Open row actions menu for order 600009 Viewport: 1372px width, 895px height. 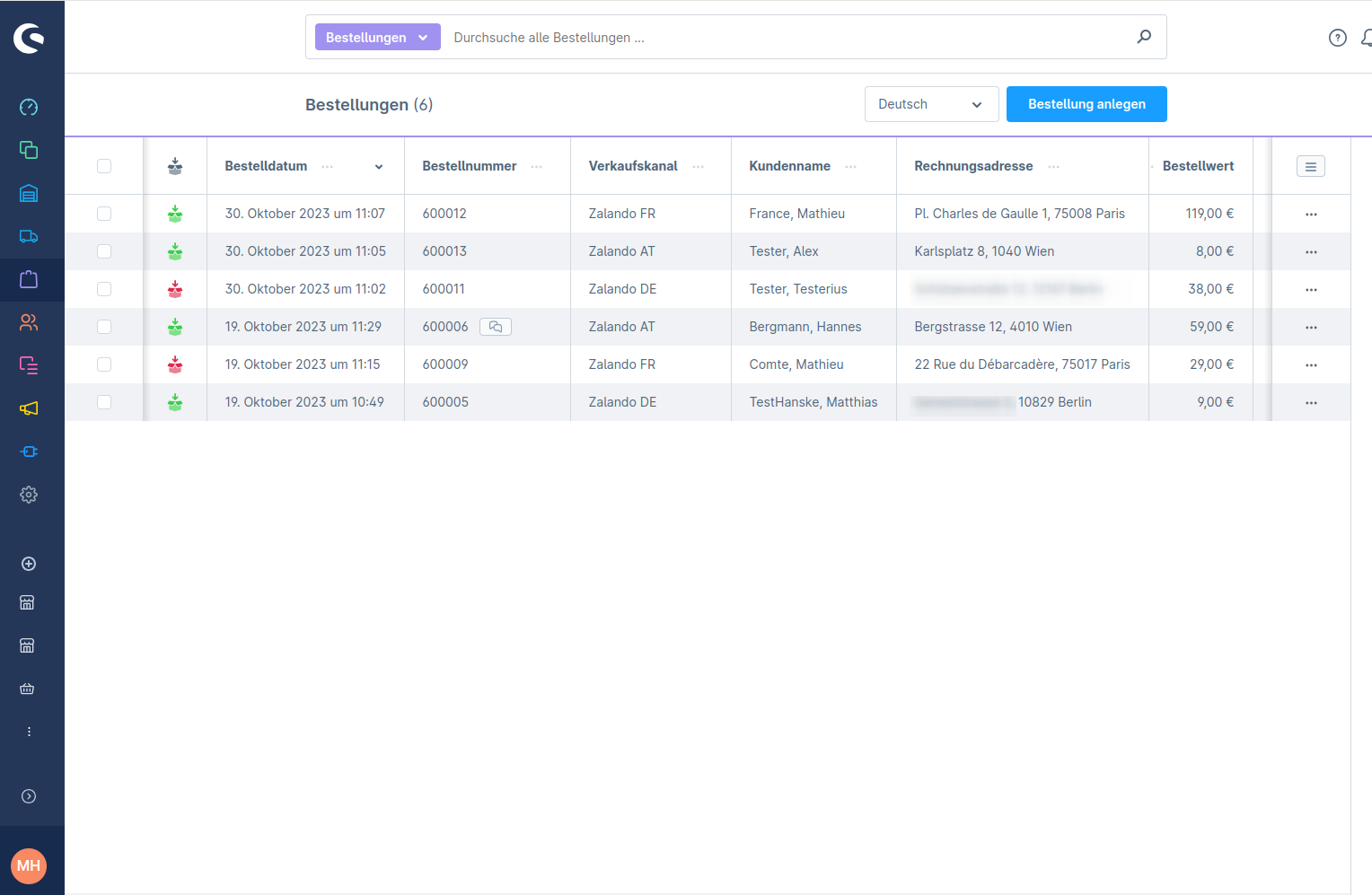click(x=1312, y=365)
